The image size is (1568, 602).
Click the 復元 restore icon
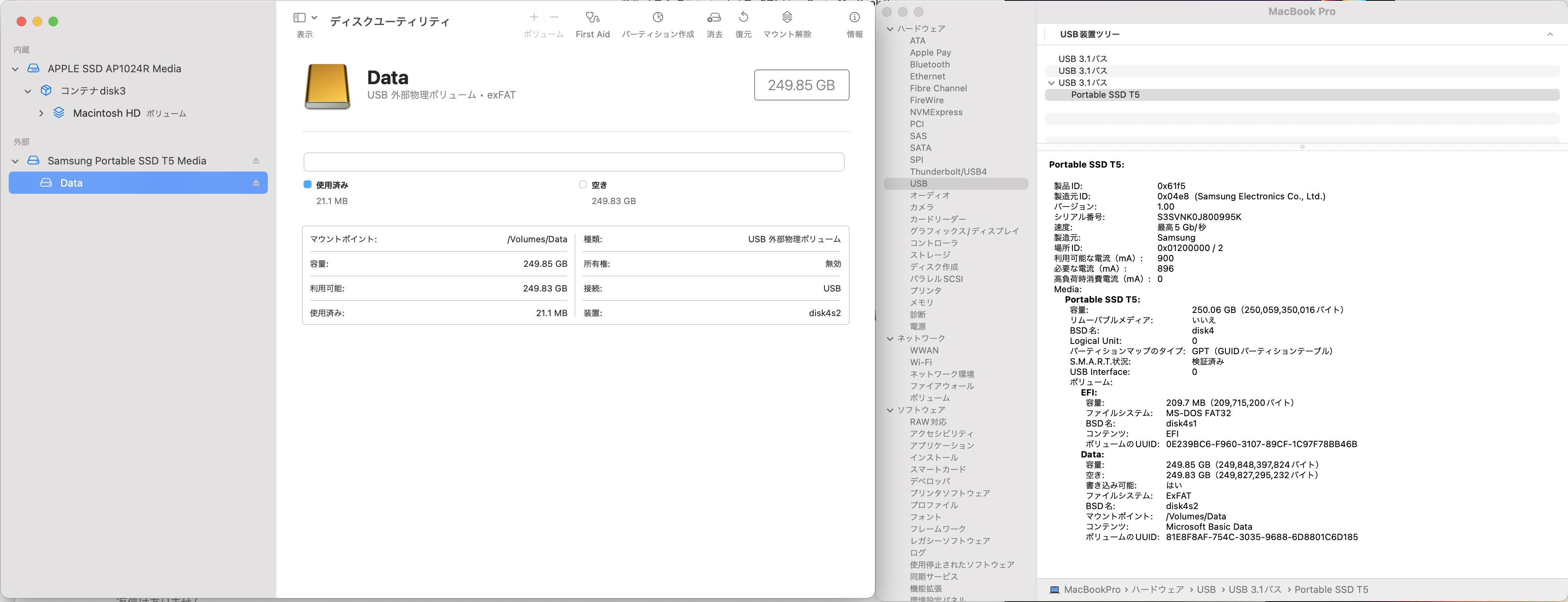[743, 17]
